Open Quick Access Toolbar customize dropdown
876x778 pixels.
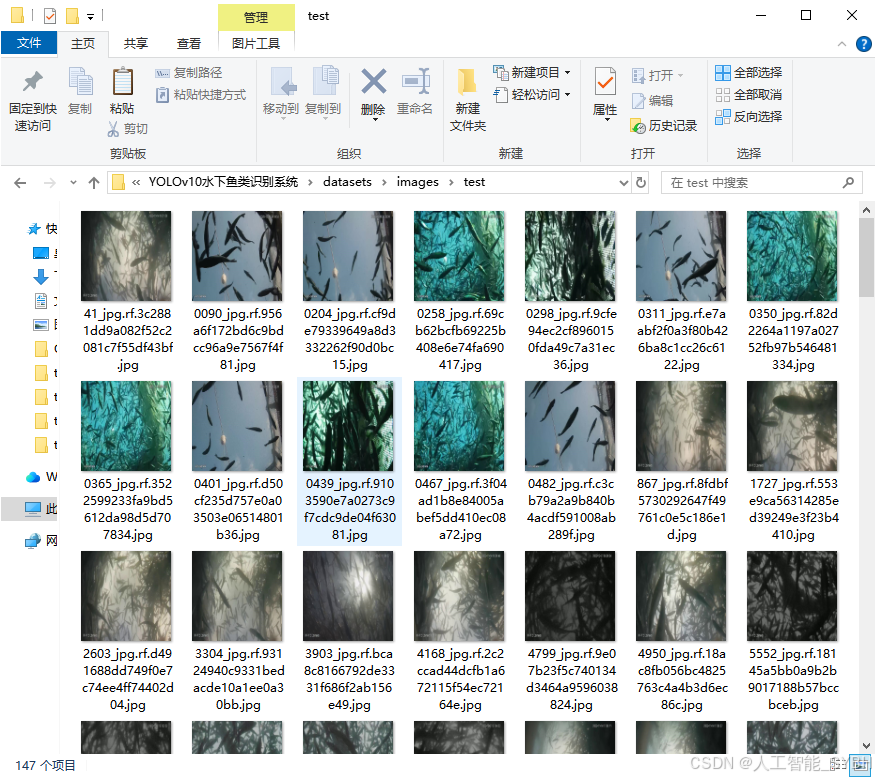tap(91, 17)
